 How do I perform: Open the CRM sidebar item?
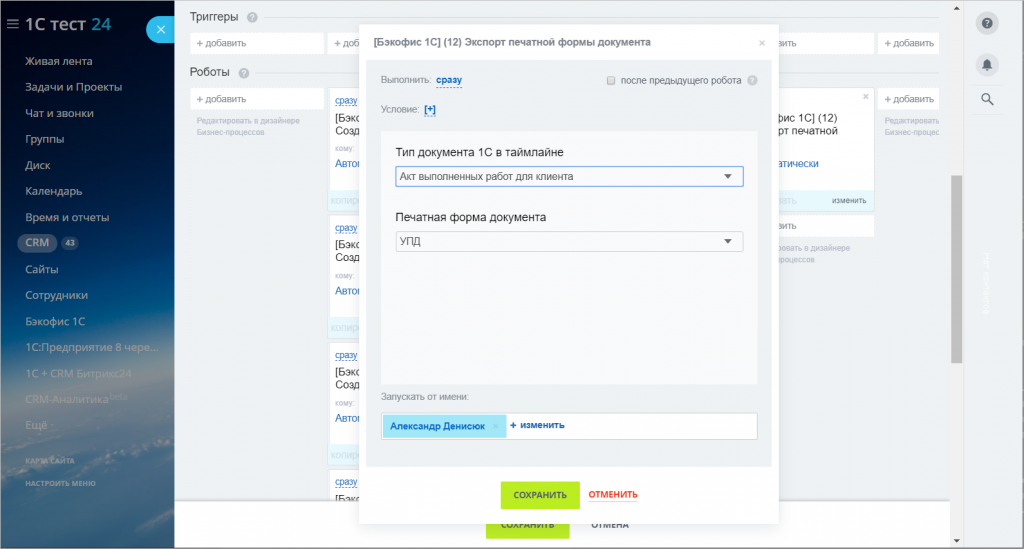tap(37, 243)
